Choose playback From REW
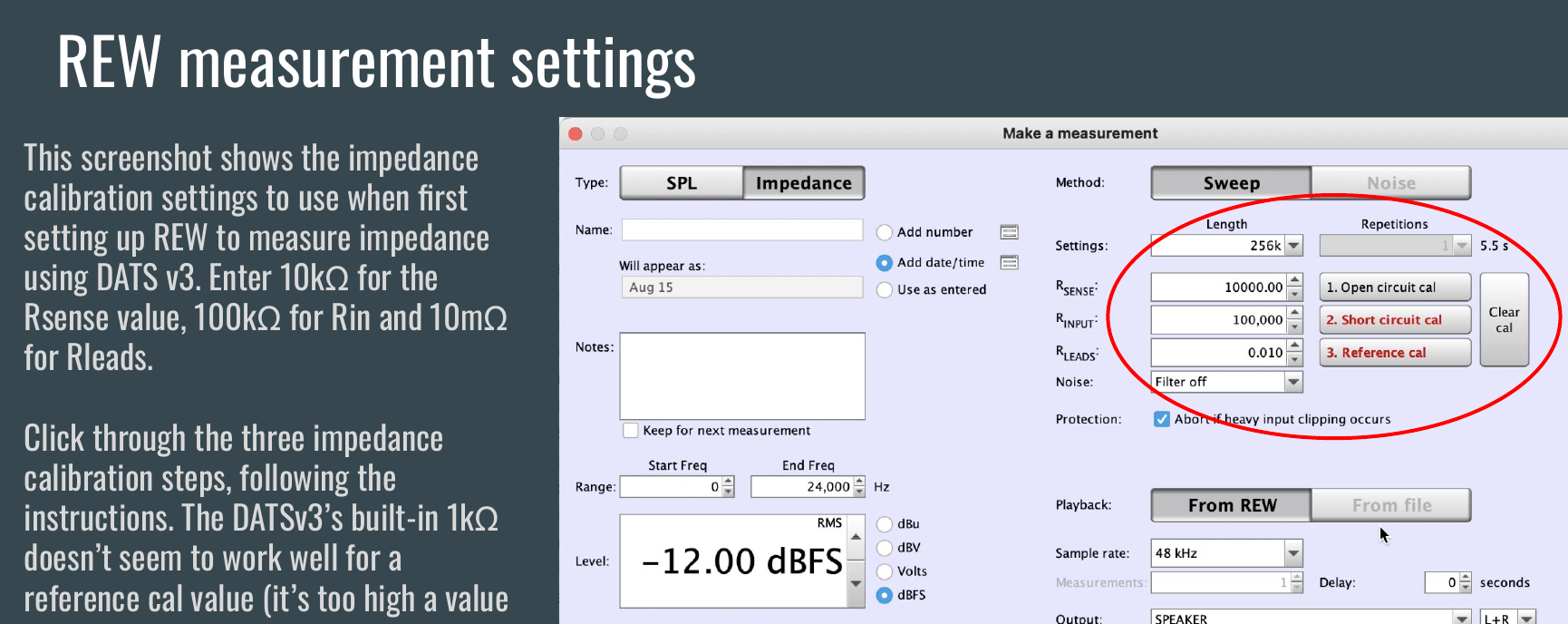1568x624 pixels. pos(1231,505)
